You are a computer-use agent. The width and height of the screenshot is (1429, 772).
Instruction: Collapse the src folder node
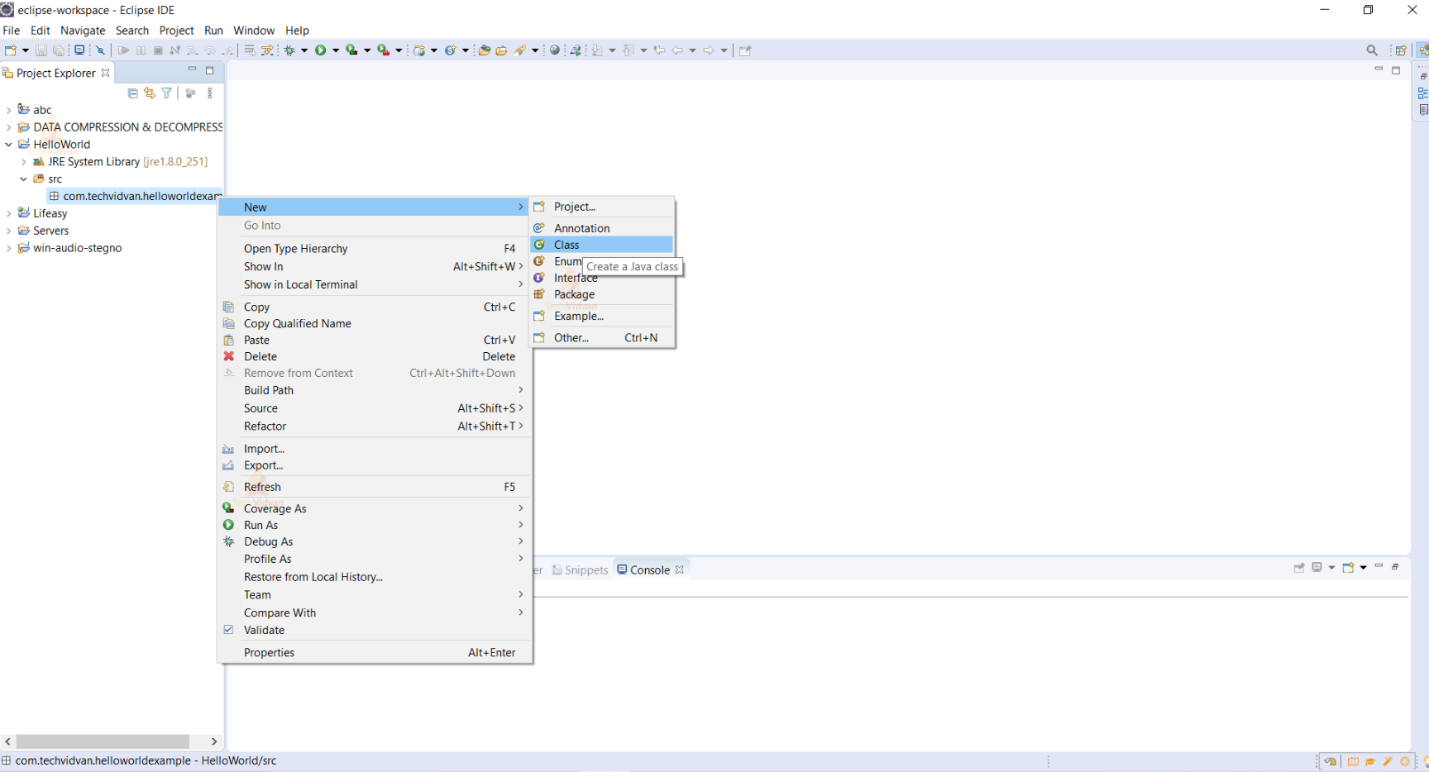(x=24, y=179)
